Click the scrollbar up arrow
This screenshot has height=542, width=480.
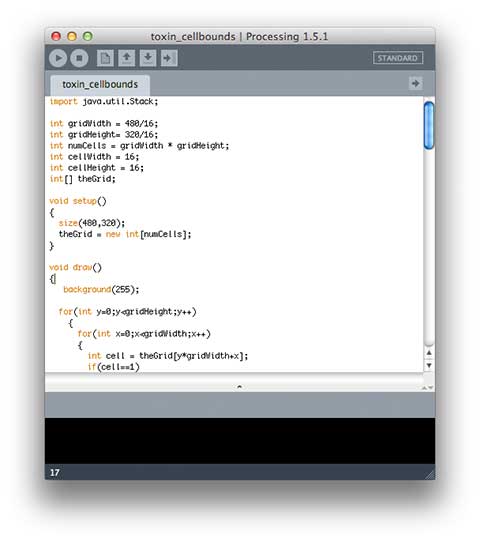429,353
